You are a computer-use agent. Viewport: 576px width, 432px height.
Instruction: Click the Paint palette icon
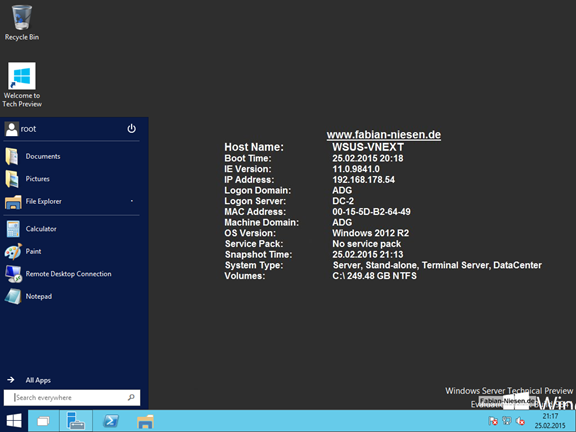[13, 252]
